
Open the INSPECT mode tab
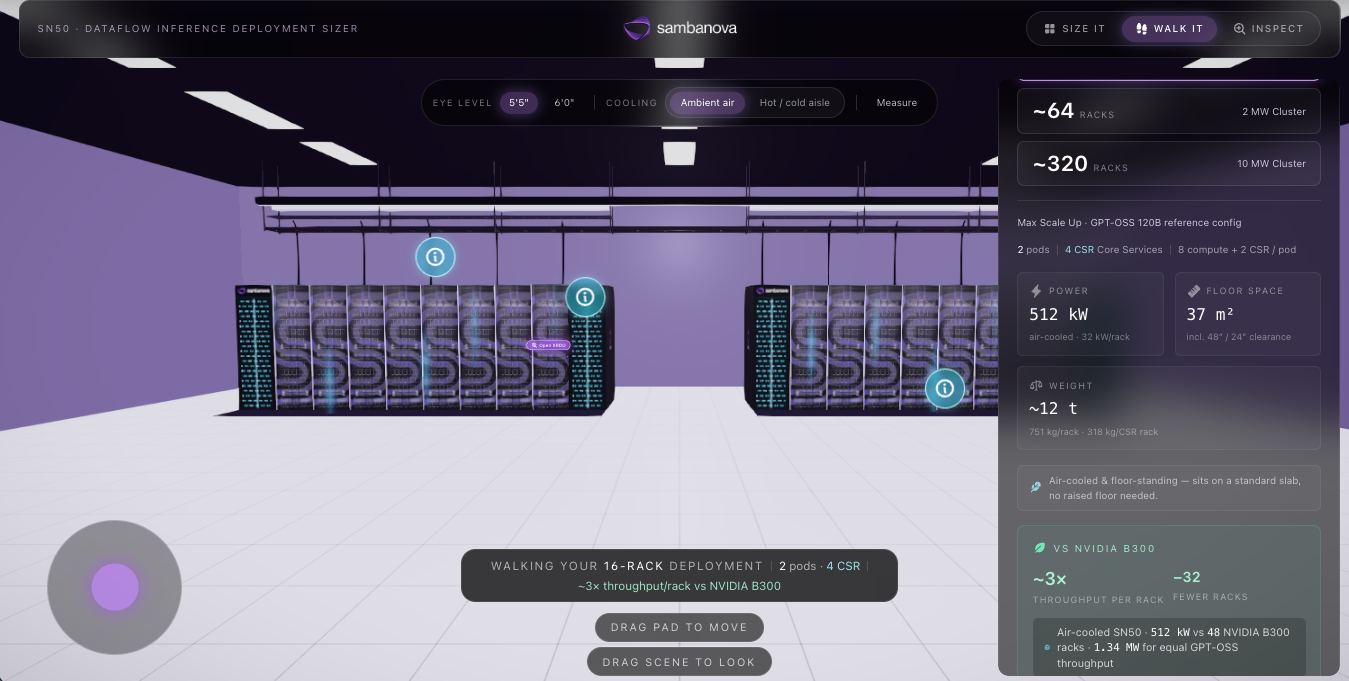(1269, 29)
